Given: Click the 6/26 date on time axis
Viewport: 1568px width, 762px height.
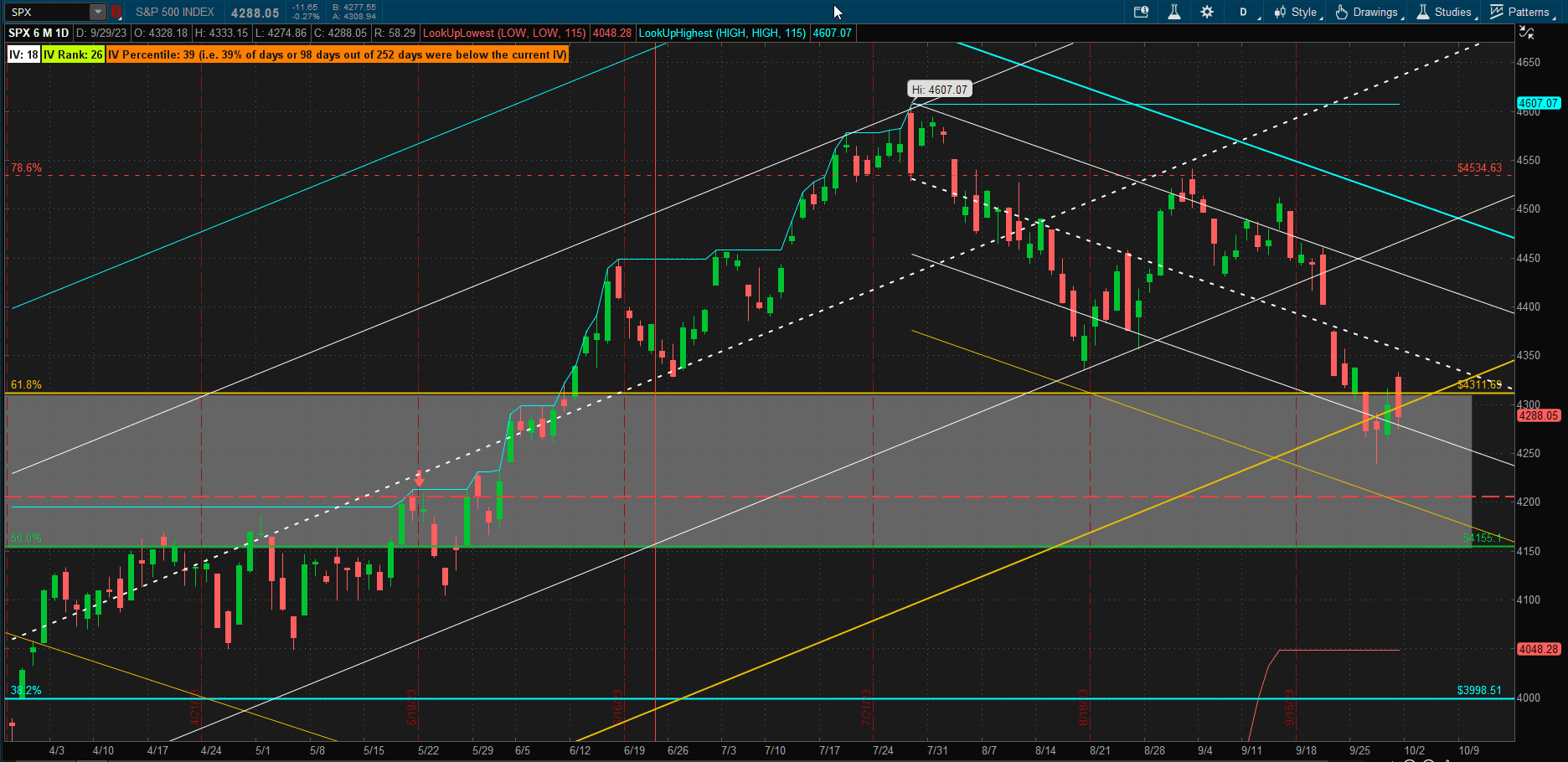Looking at the screenshot, I should 678,750.
